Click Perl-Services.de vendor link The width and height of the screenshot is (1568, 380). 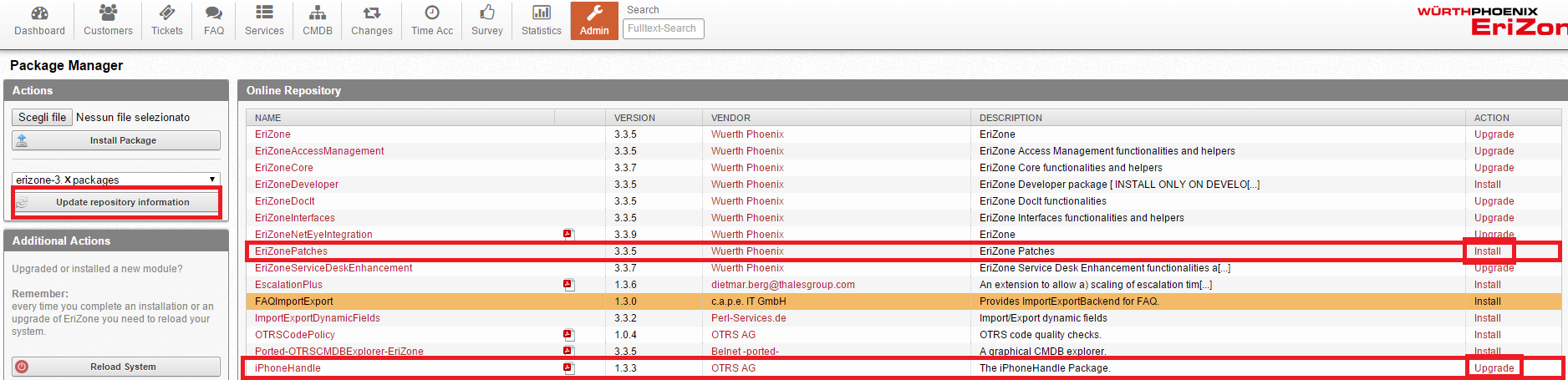click(749, 318)
